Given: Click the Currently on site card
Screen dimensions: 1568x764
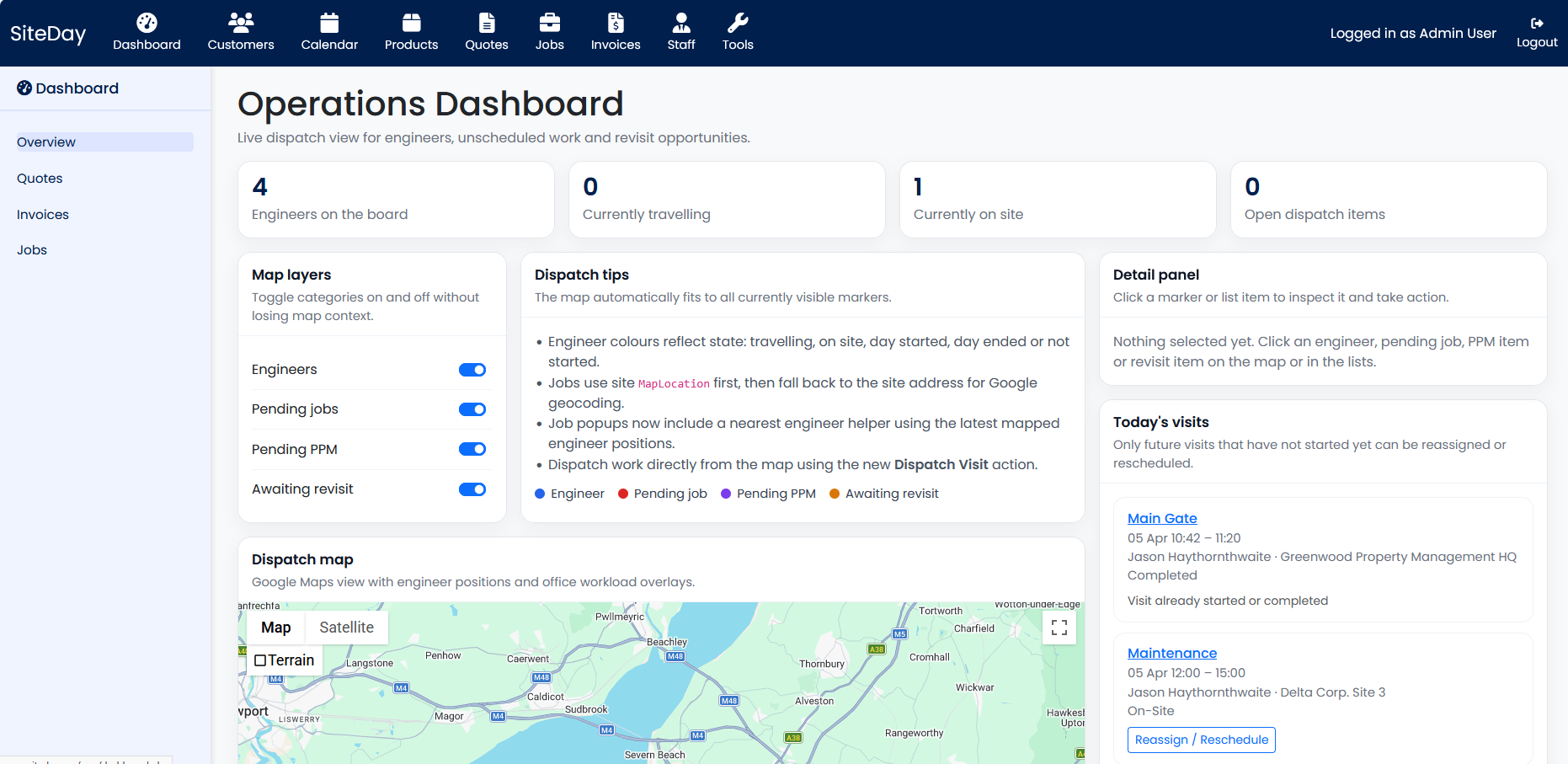Looking at the screenshot, I should click(1058, 200).
